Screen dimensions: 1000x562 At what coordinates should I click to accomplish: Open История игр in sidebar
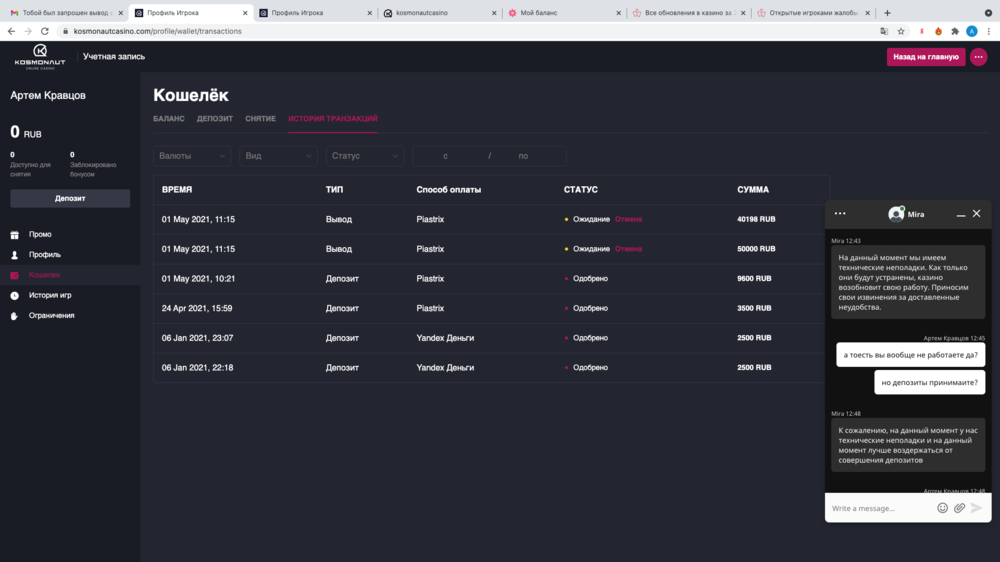click(x=50, y=295)
